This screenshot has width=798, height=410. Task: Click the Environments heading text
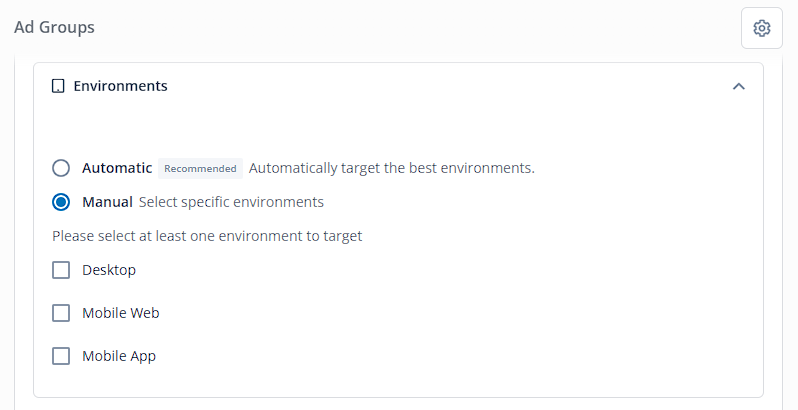coord(121,86)
